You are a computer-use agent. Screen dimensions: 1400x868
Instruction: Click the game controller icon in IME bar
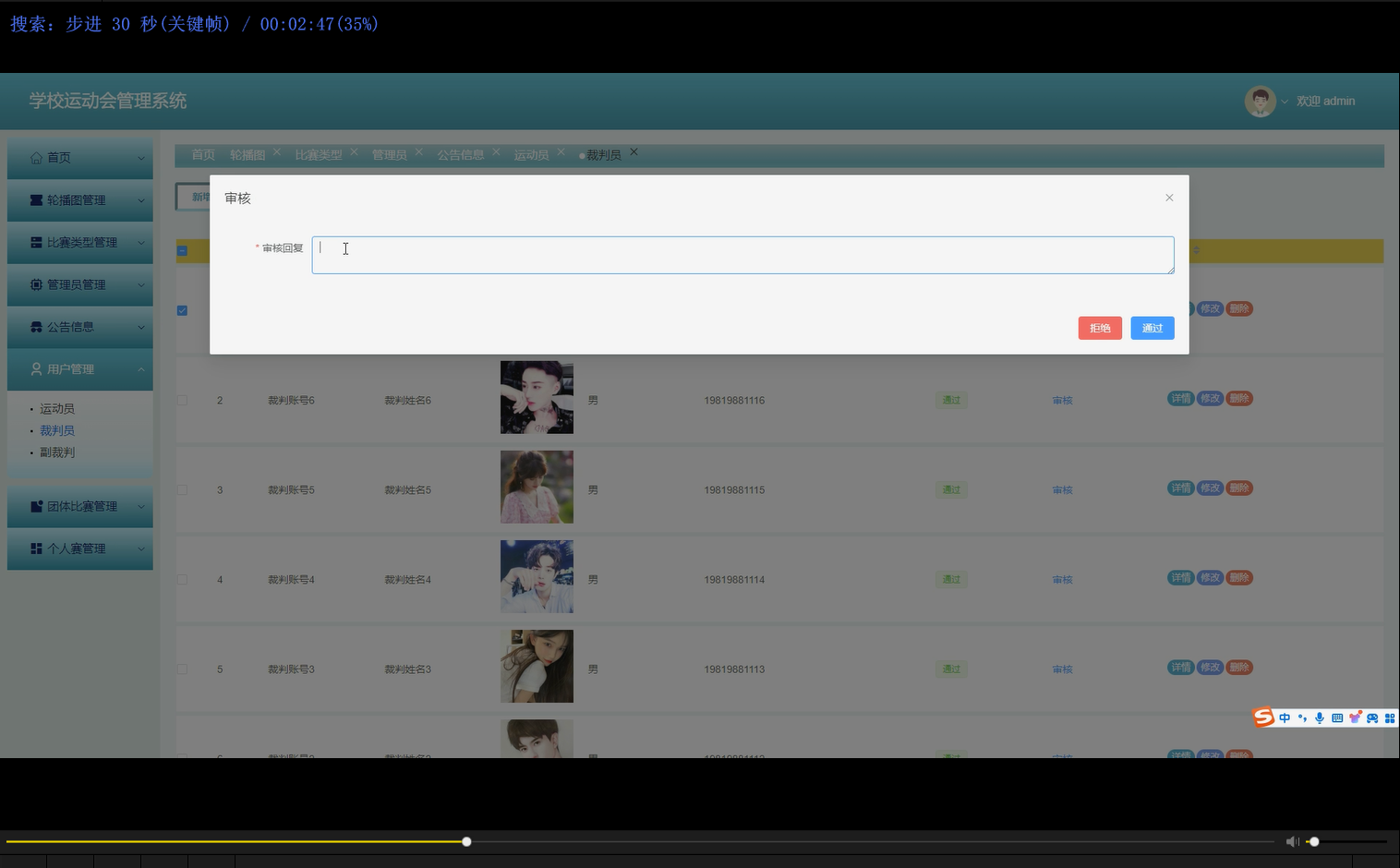tap(1372, 717)
